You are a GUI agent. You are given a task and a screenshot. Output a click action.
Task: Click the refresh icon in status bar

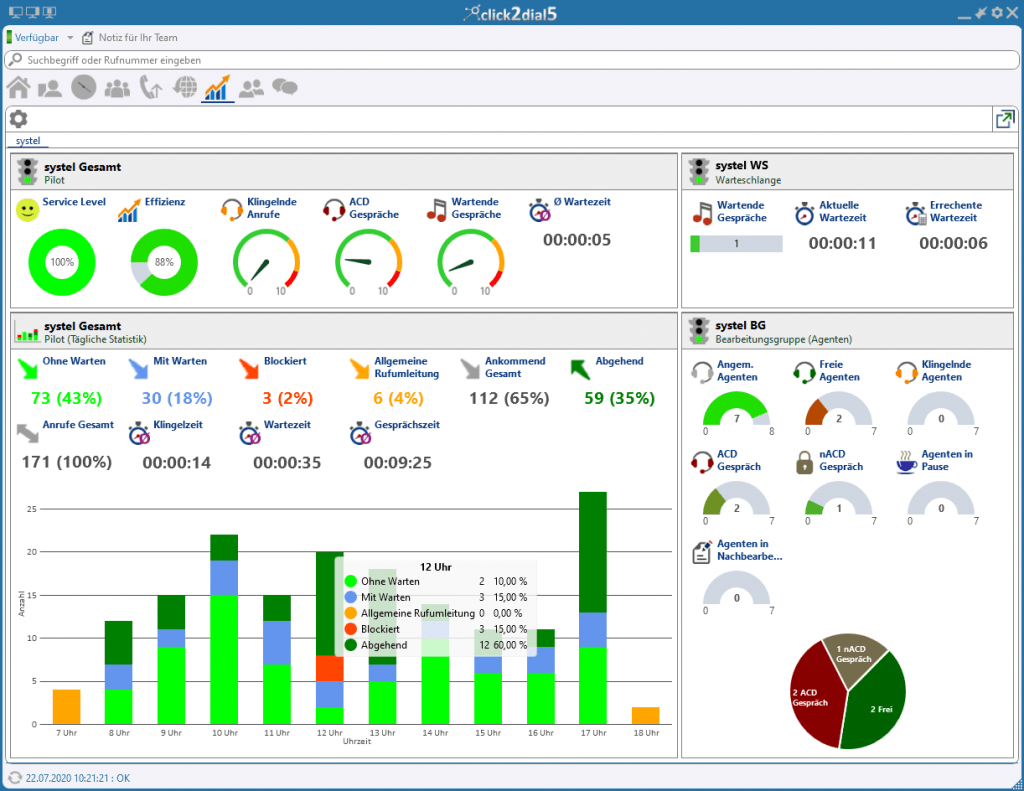pos(14,778)
